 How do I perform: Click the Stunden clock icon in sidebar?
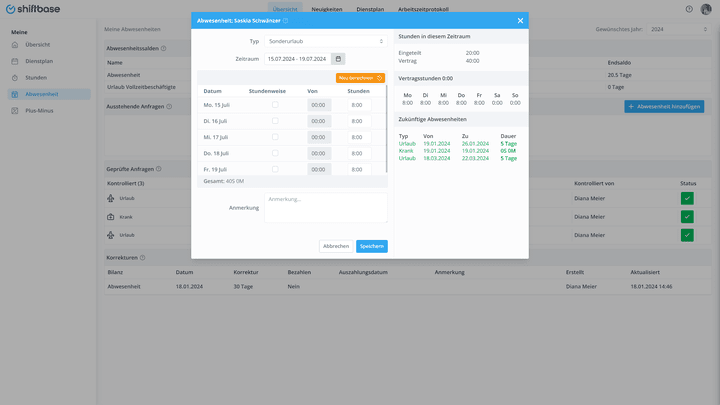[x=15, y=78]
